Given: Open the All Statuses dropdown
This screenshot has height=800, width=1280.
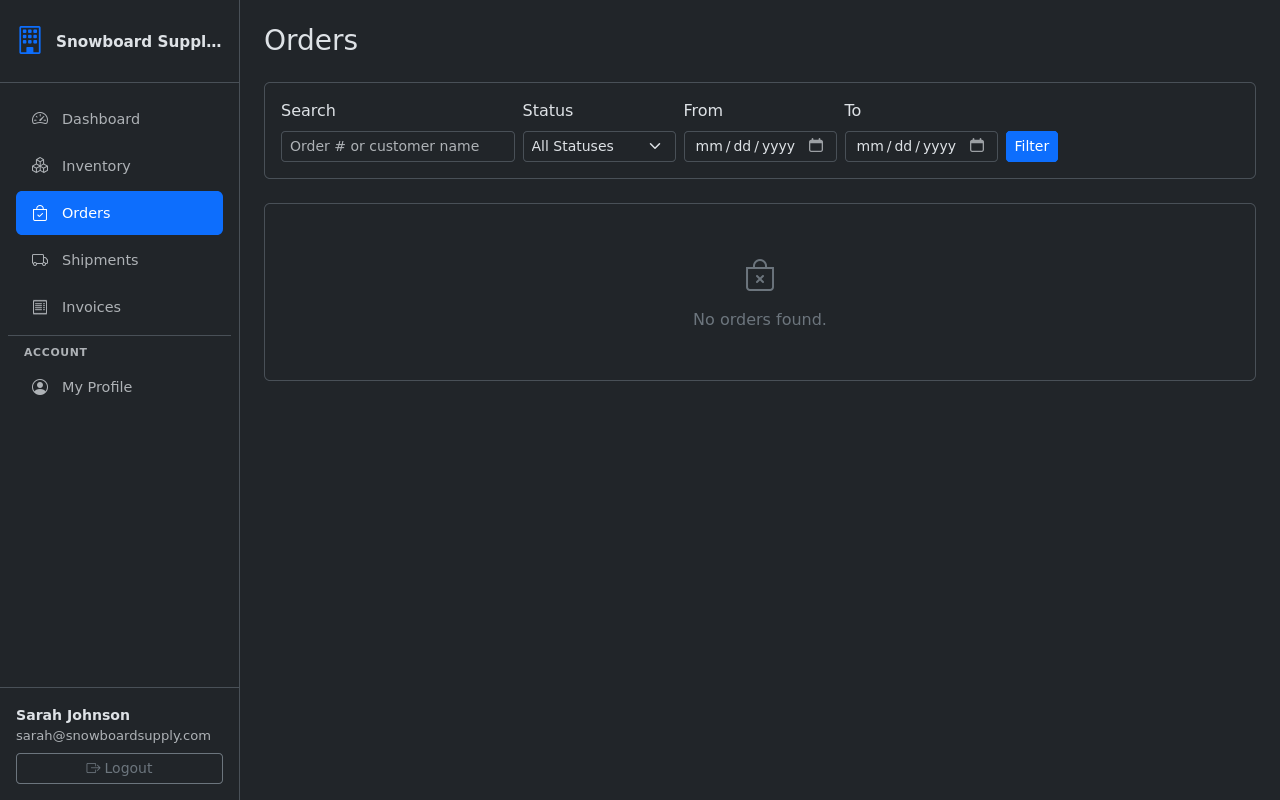Looking at the screenshot, I should (x=599, y=146).
